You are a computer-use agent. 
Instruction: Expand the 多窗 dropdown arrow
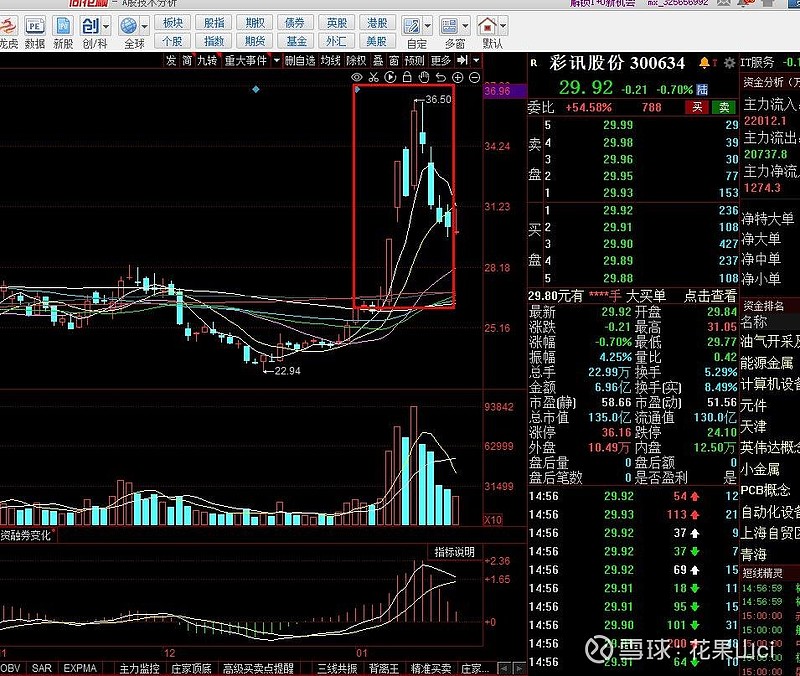pos(465,26)
